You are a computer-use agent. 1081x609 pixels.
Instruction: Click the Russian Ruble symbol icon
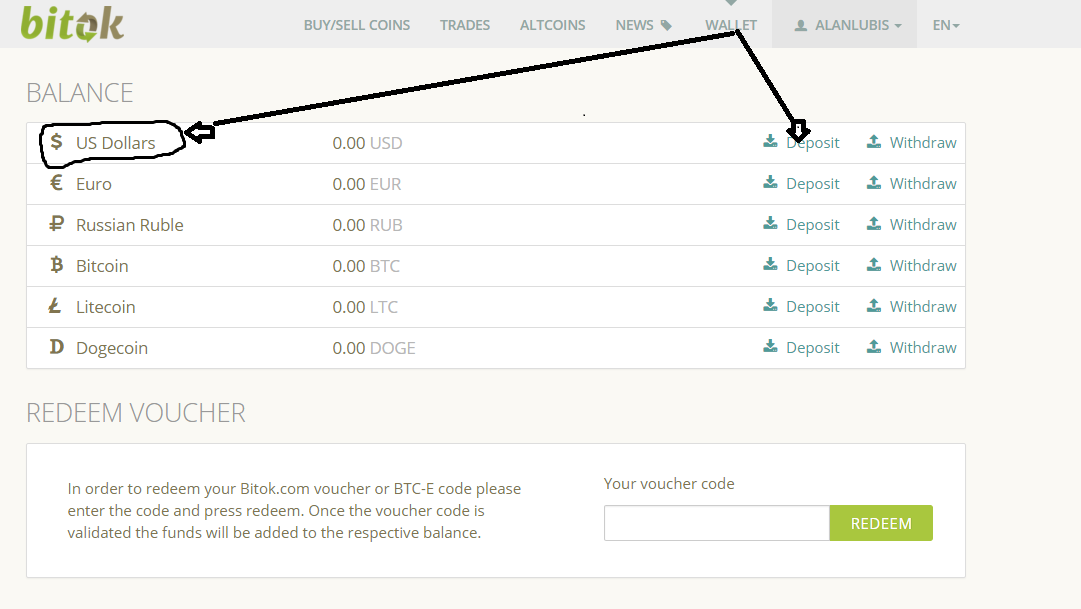[57, 223]
